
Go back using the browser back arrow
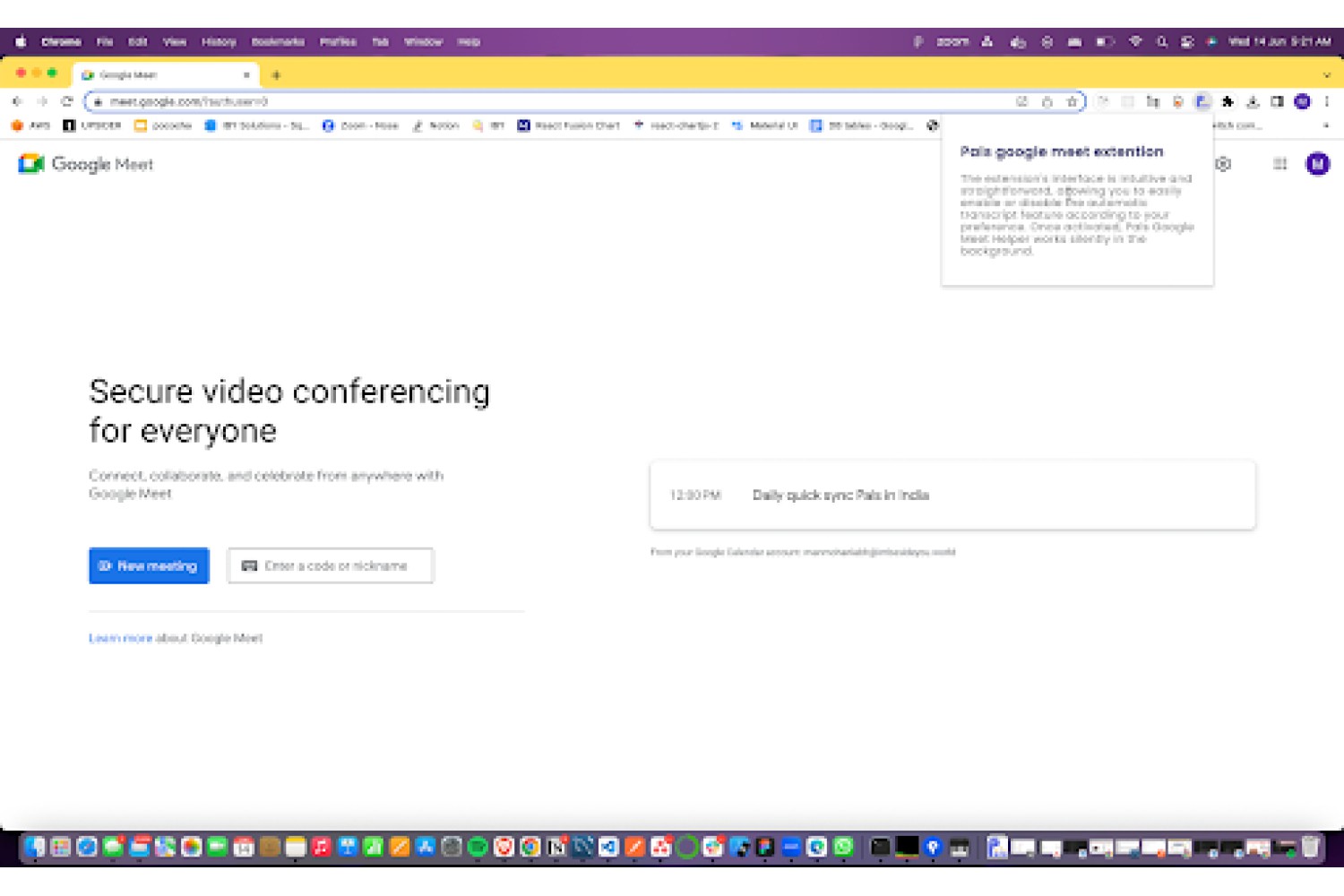pyautogui.click(x=17, y=101)
